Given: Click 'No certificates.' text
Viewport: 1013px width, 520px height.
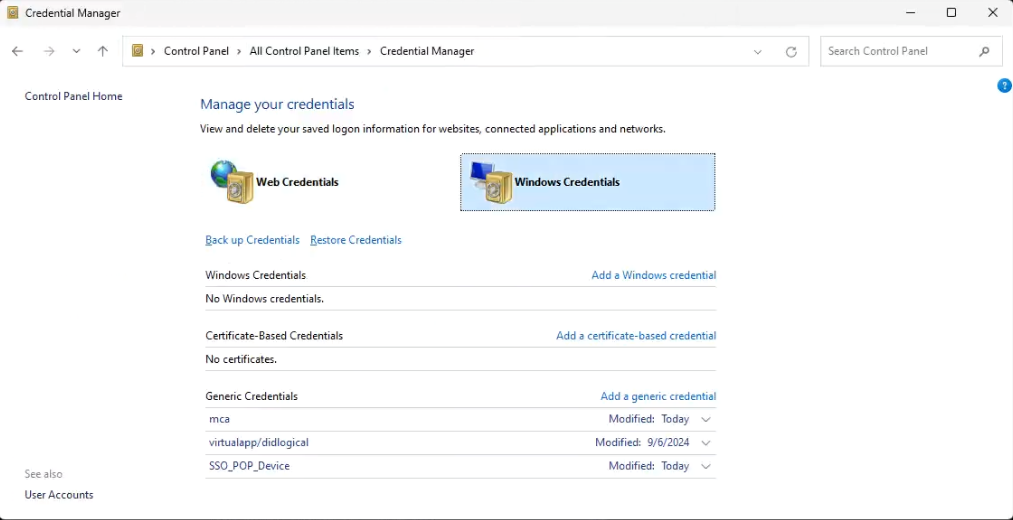Looking at the screenshot, I should 241,359.
